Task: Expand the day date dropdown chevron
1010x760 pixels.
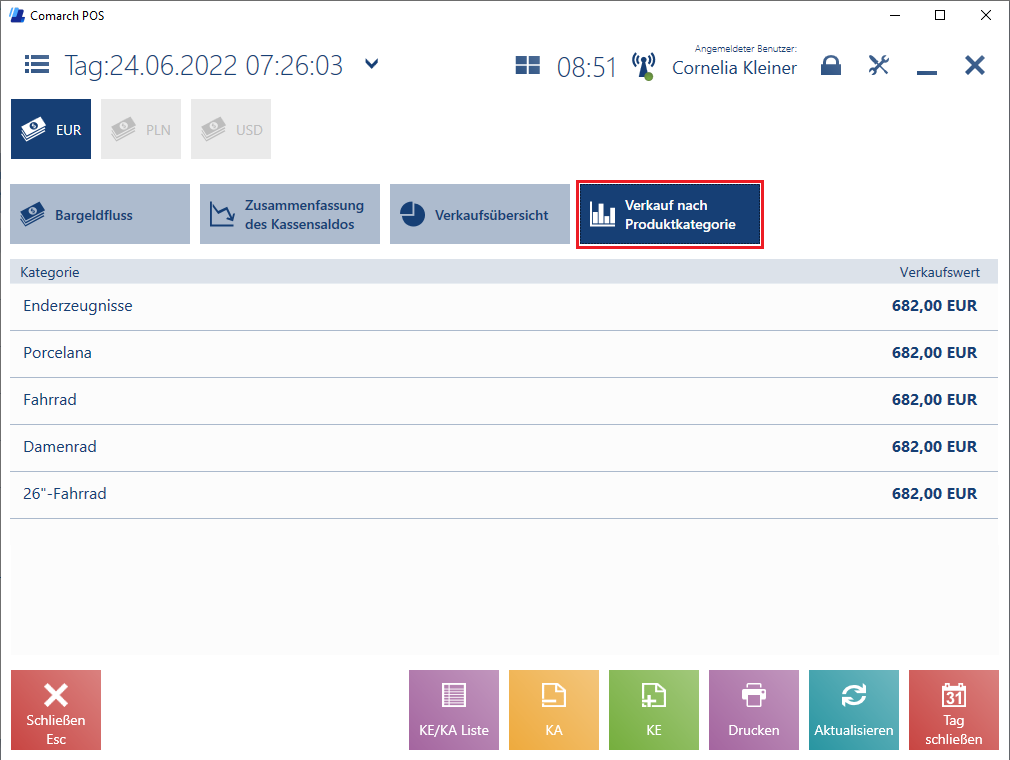Action: tap(372, 65)
